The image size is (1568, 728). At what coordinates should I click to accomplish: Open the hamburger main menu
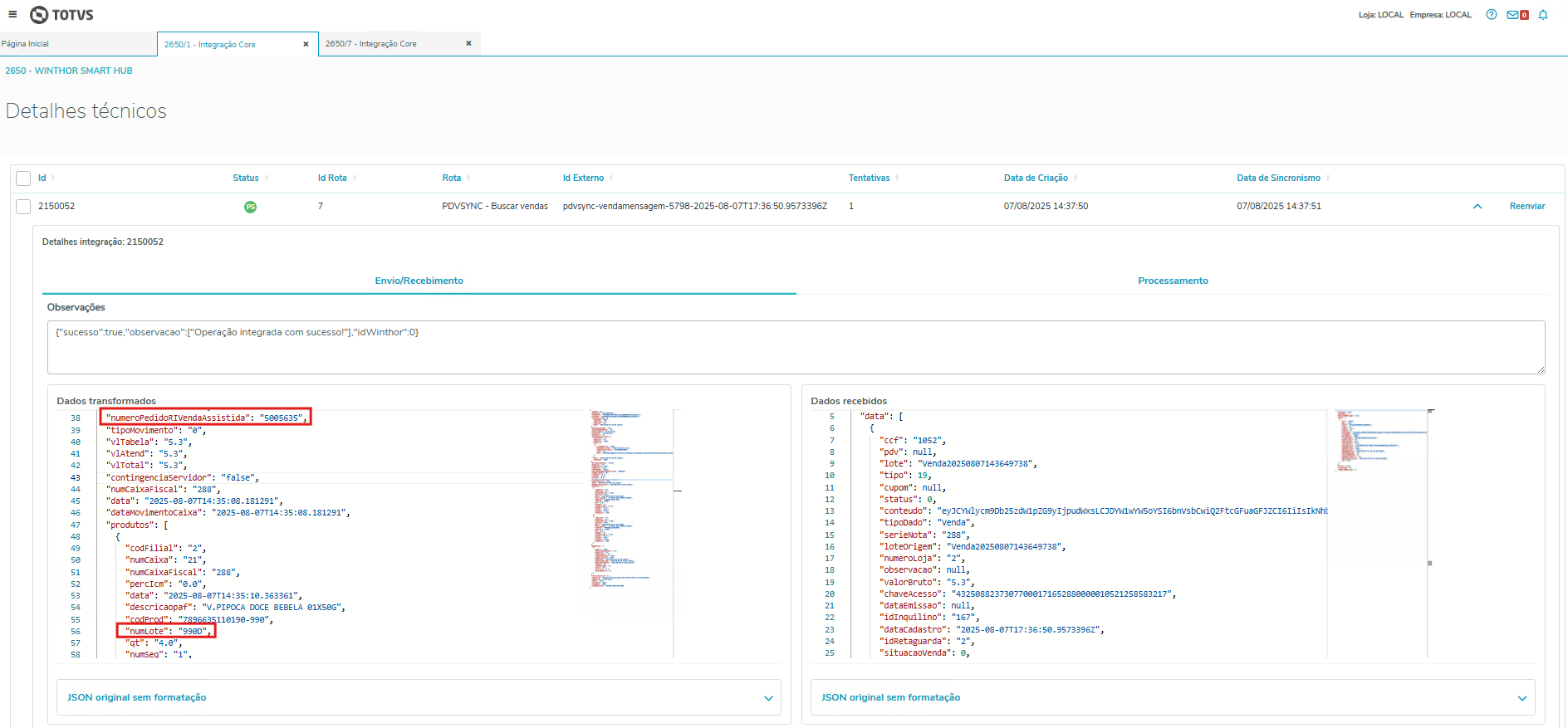(x=12, y=14)
